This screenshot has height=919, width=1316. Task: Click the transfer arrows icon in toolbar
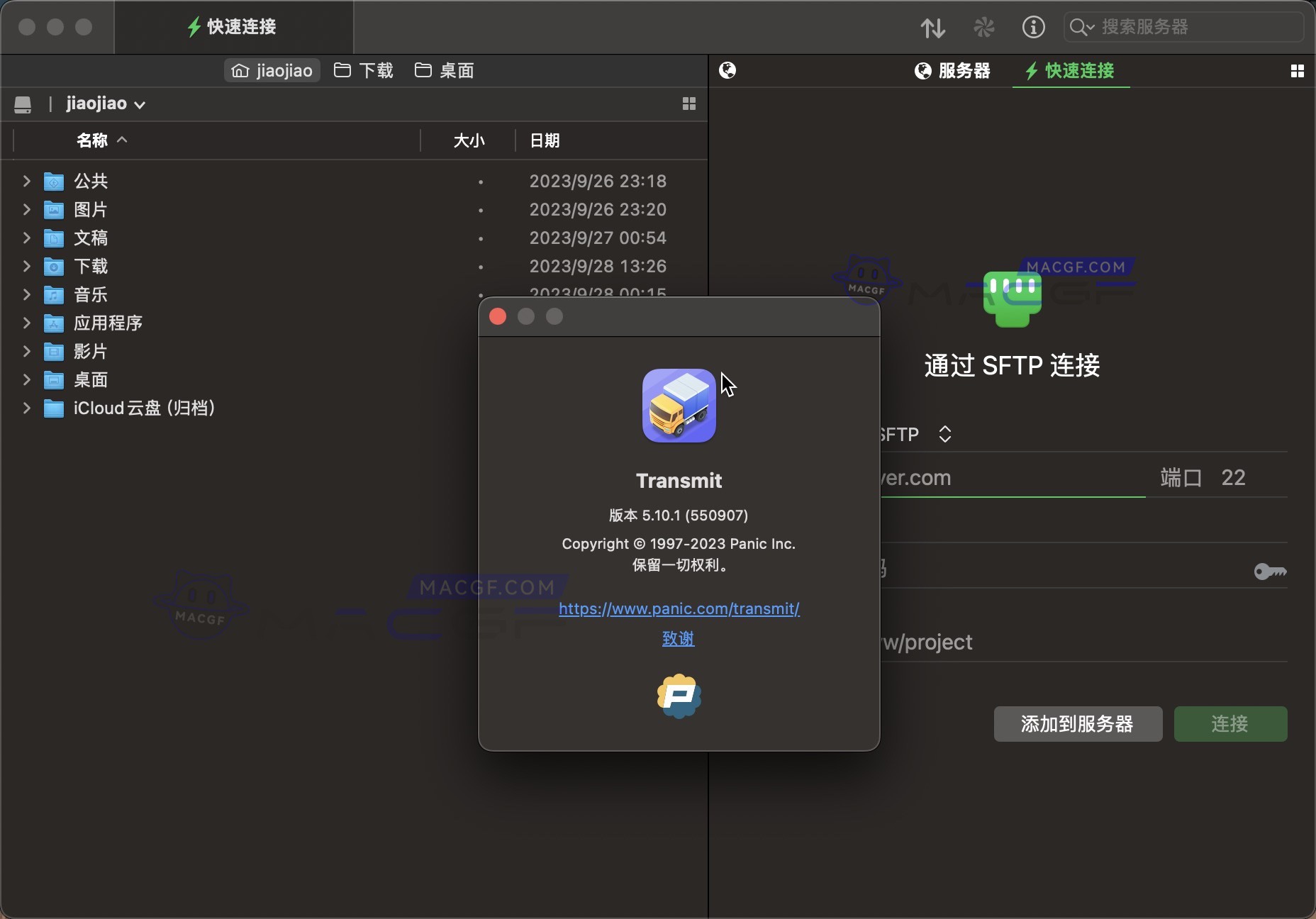(932, 27)
